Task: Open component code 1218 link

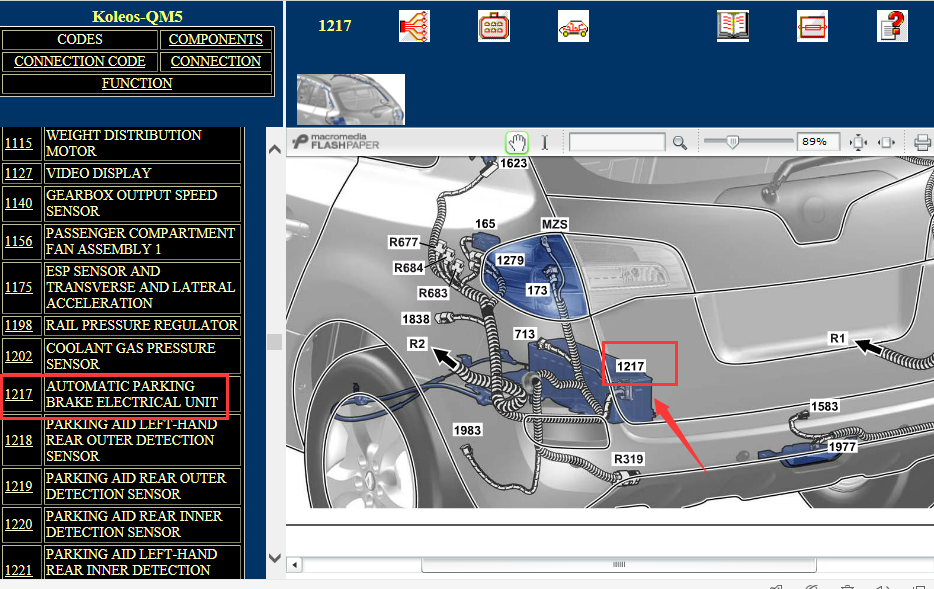Action: tap(18, 440)
